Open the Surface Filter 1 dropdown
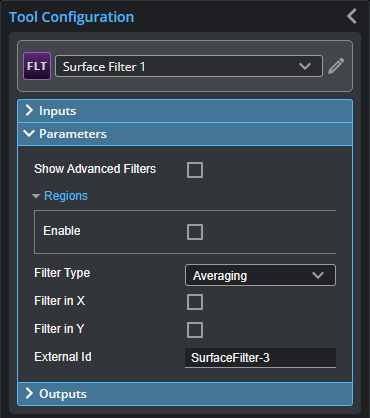The height and width of the screenshot is (418, 370). tap(189, 66)
